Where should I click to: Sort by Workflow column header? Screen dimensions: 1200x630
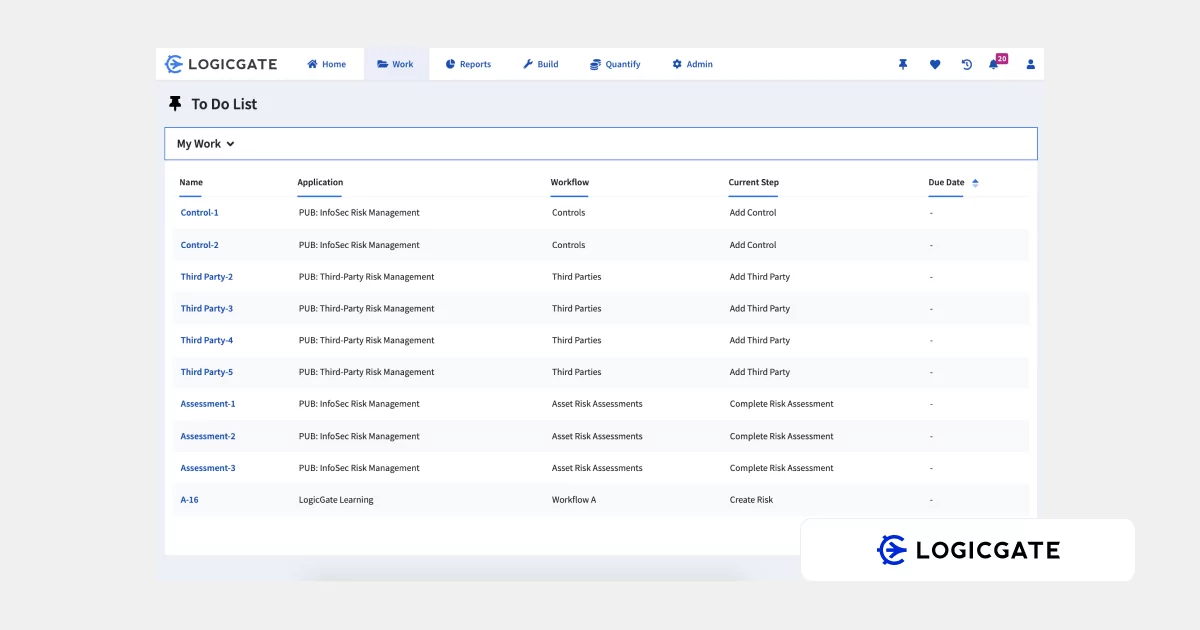pos(570,182)
